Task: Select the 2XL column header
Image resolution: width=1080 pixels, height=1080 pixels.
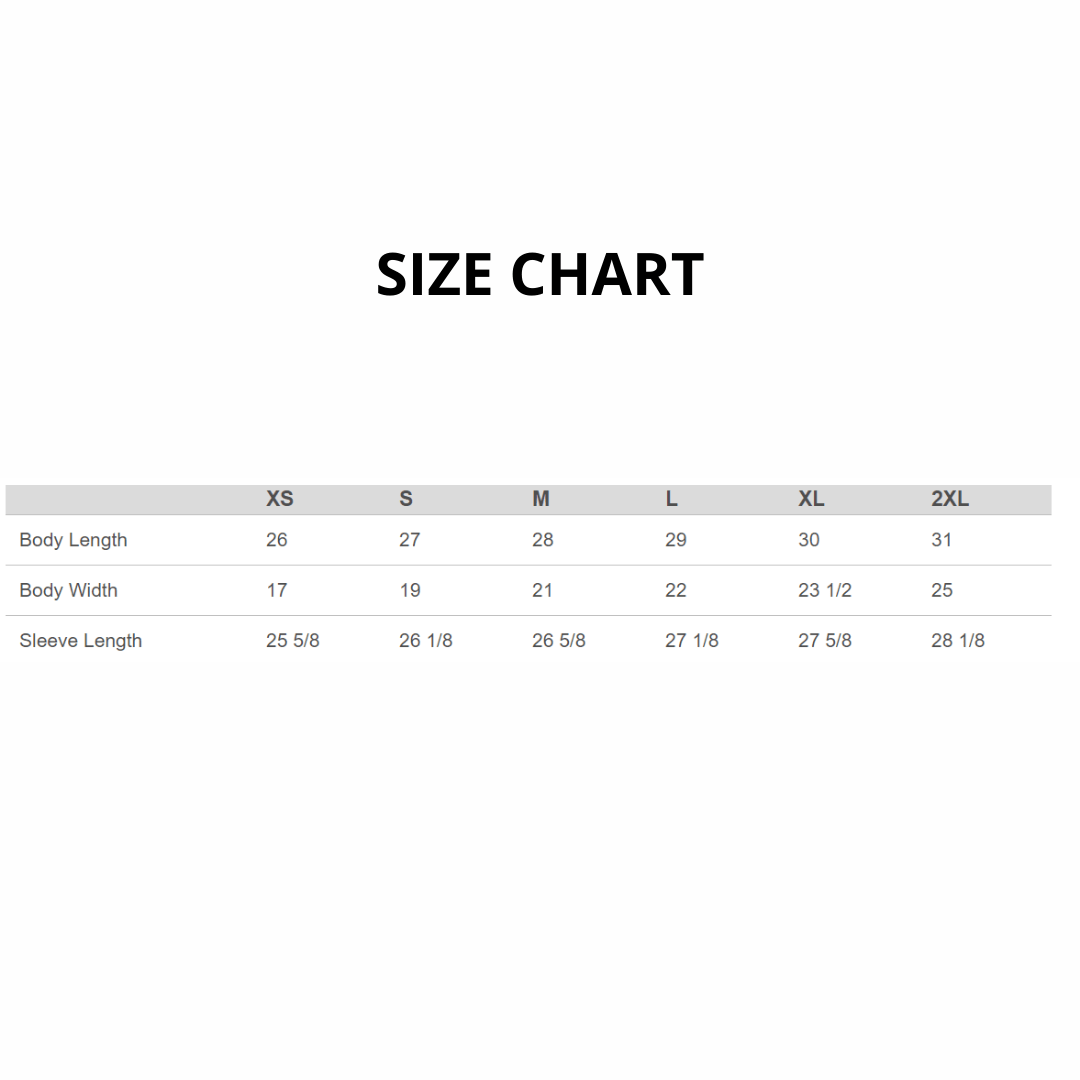Action: (950, 499)
